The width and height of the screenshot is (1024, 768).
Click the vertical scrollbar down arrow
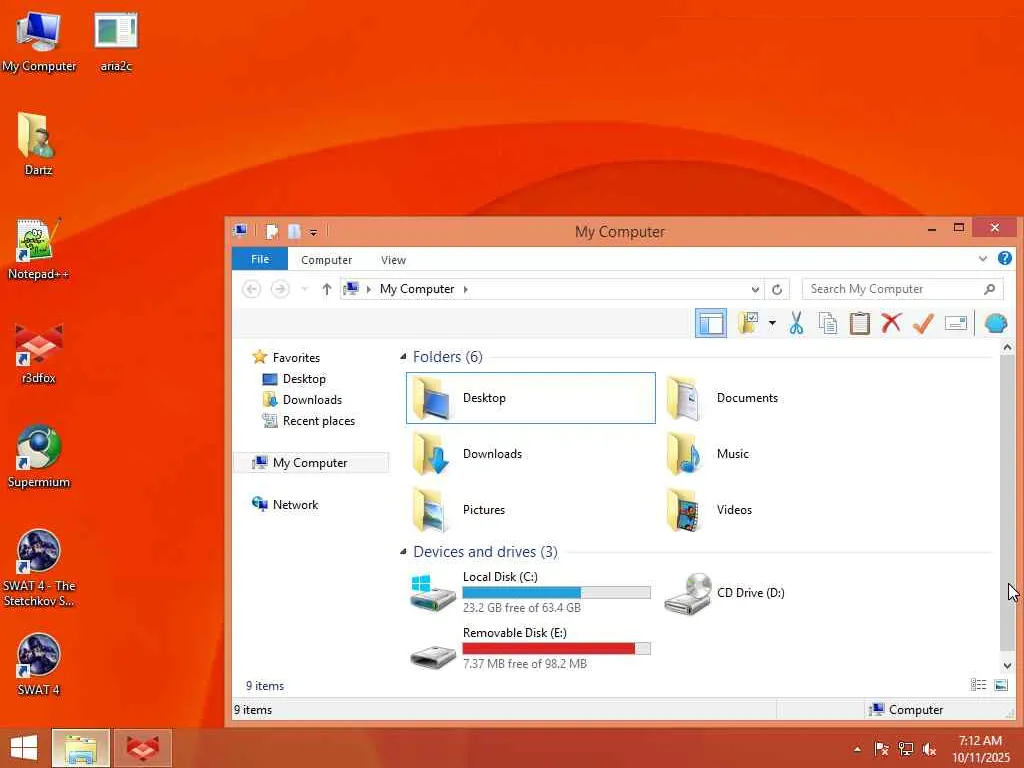click(1007, 666)
